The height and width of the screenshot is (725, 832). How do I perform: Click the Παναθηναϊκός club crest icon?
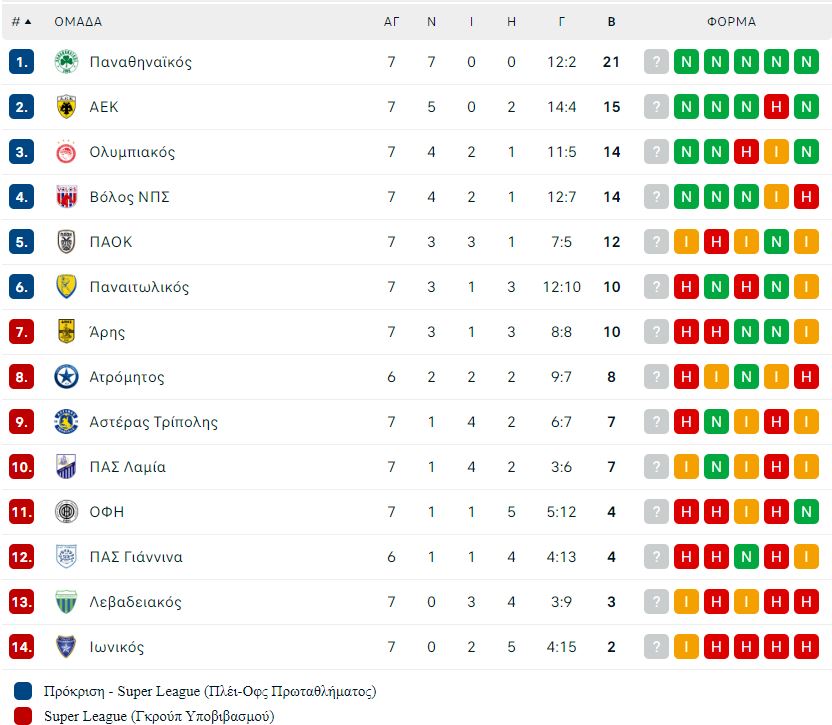[x=66, y=62]
